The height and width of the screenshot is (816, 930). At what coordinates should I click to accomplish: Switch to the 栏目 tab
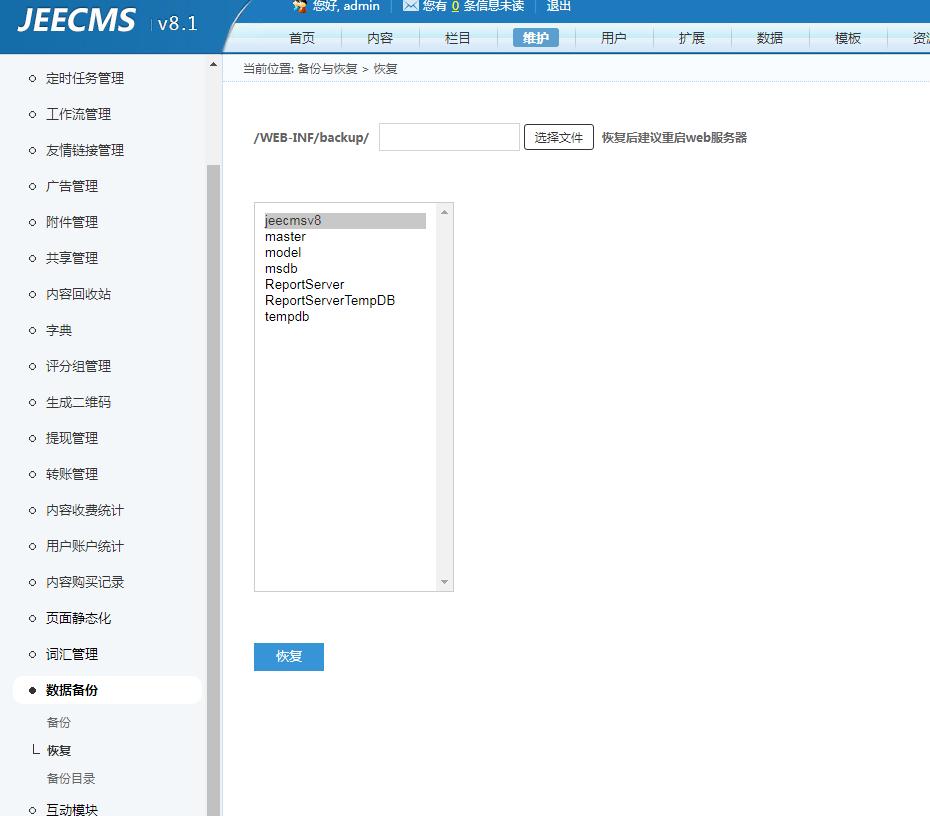pyautogui.click(x=458, y=38)
